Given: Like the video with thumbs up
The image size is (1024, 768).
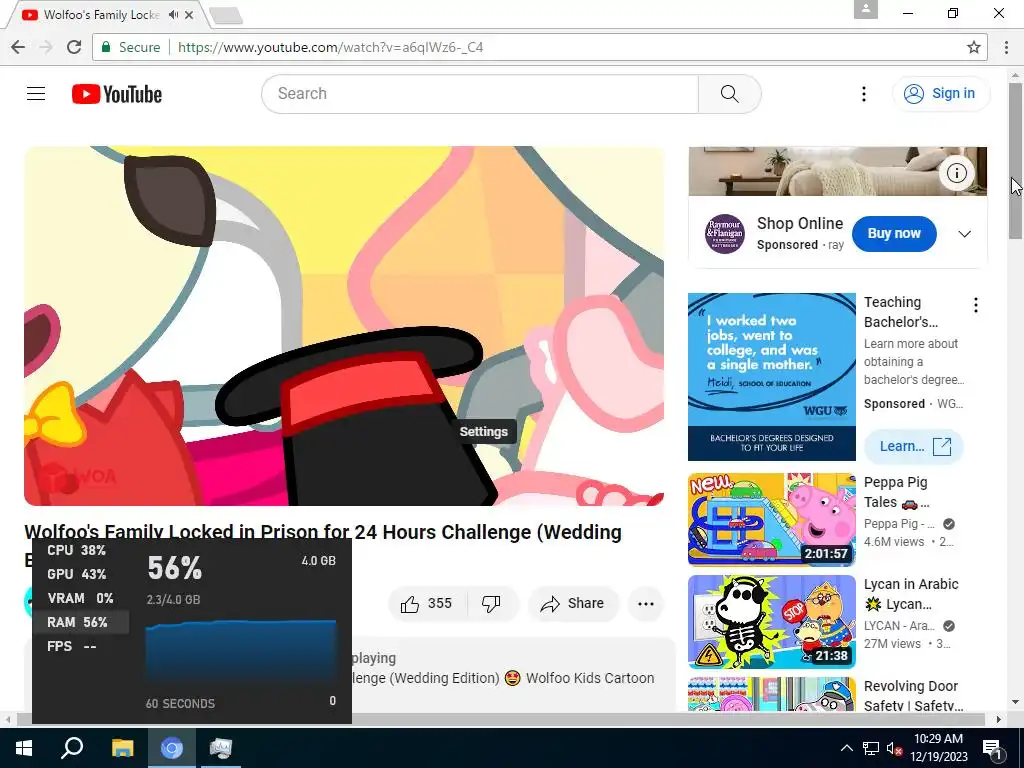Looking at the screenshot, I should (x=427, y=603).
